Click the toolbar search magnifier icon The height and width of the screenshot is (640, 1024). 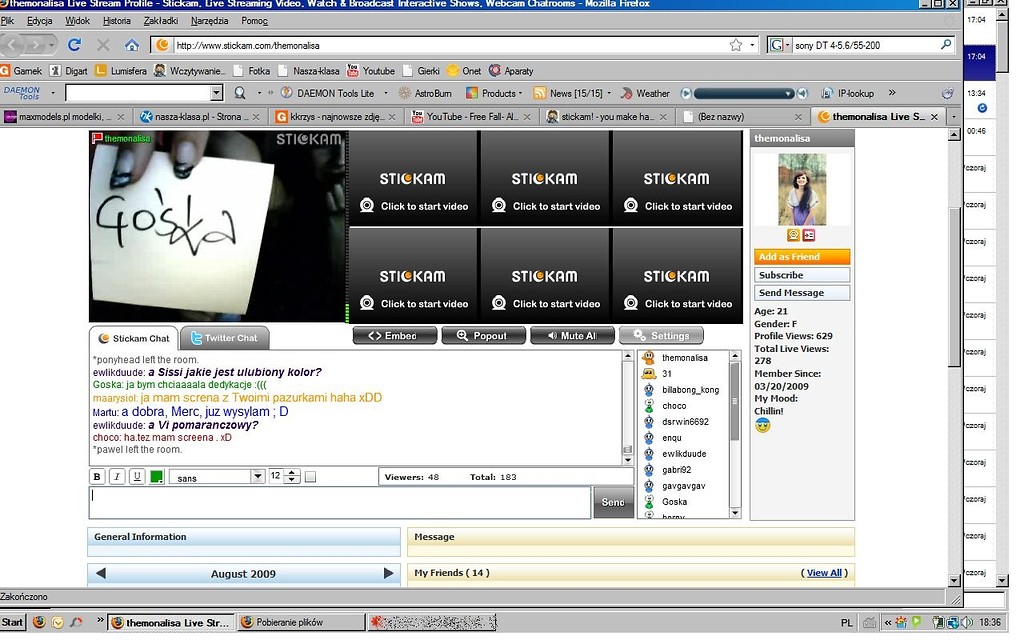(240, 93)
